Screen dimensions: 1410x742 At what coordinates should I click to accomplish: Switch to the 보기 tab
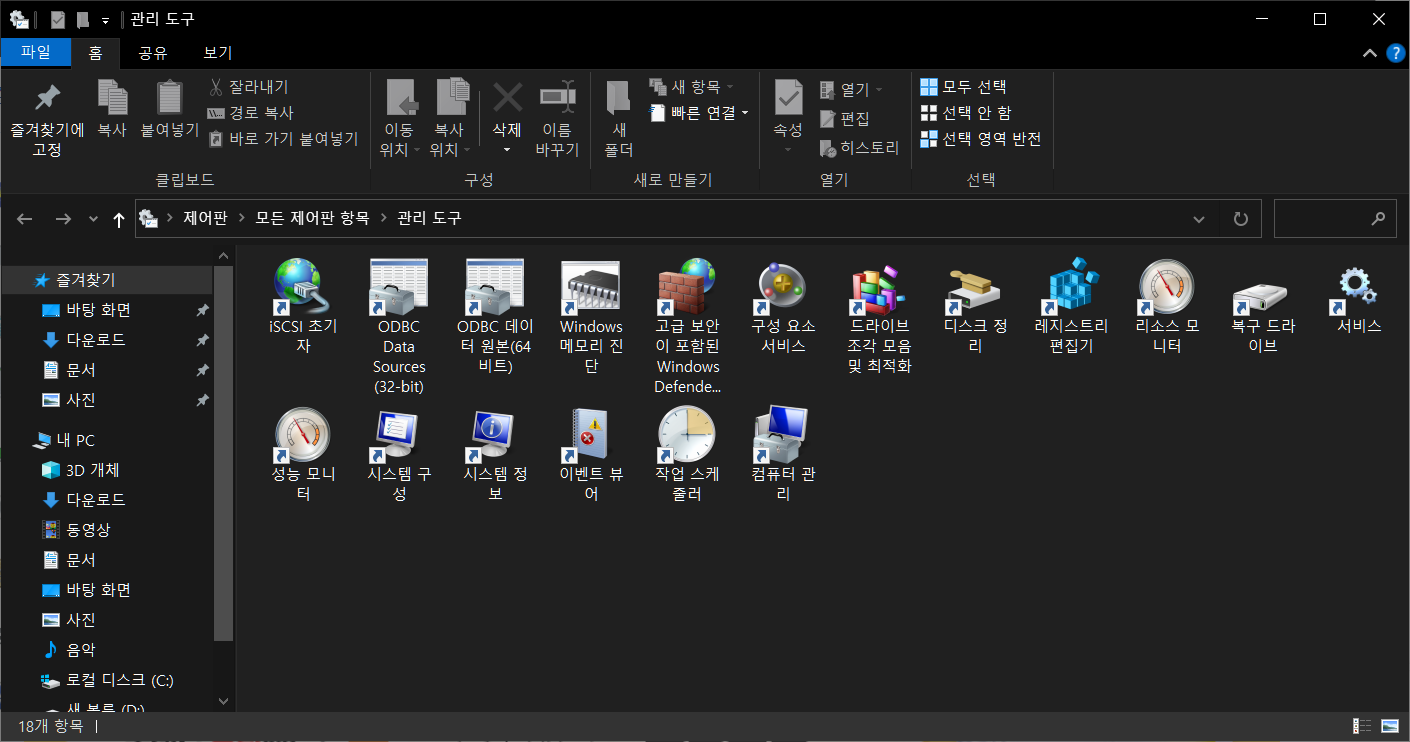point(217,53)
